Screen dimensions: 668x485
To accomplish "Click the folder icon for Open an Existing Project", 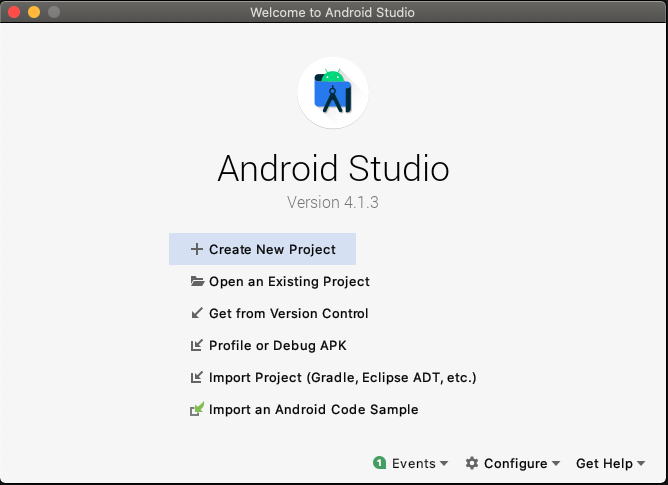I will point(197,281).
